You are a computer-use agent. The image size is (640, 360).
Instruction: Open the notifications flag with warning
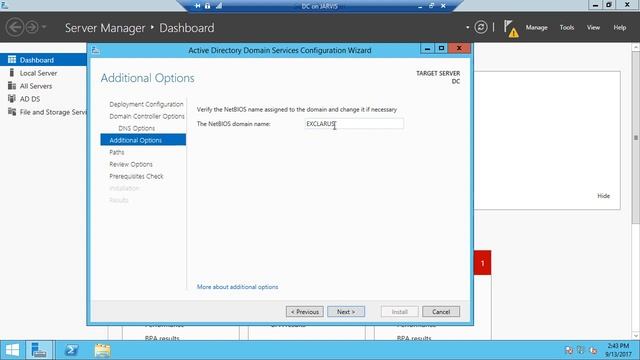[510, 29]
